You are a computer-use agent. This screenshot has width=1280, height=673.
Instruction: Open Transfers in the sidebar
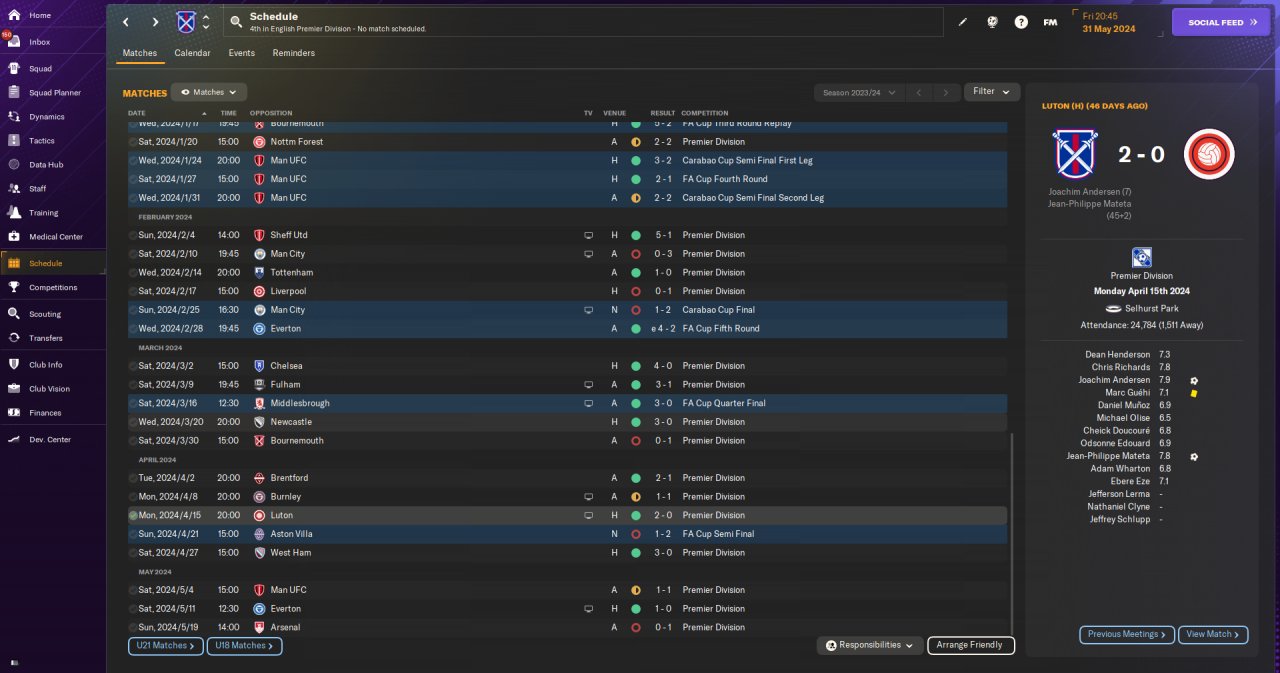pyautogui.click(x=46, y=338)
